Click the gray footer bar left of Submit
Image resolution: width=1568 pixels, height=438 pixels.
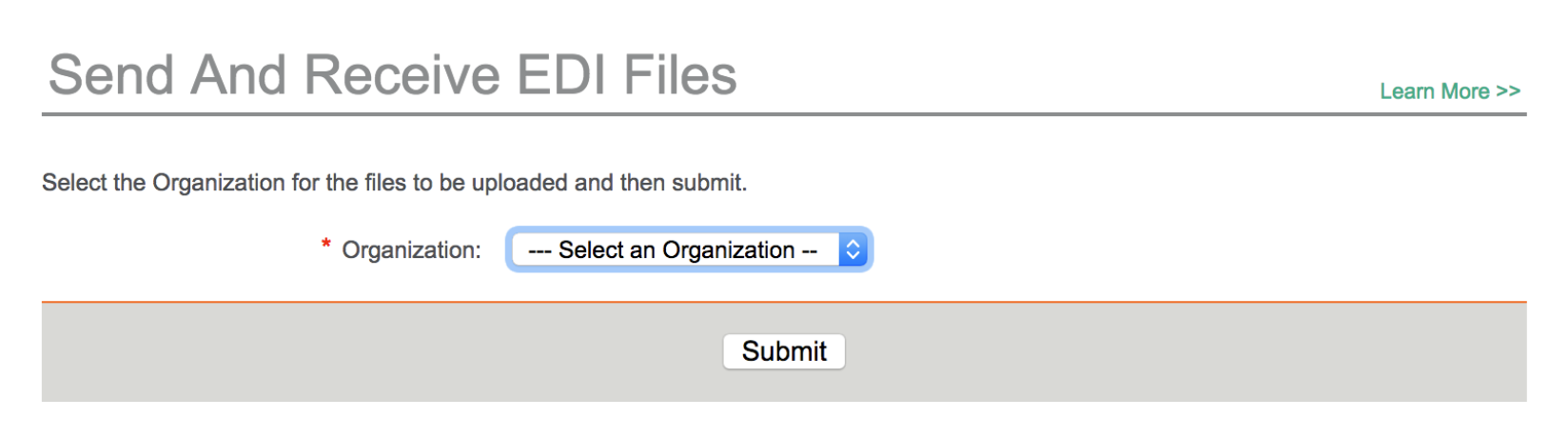(381, 352)
